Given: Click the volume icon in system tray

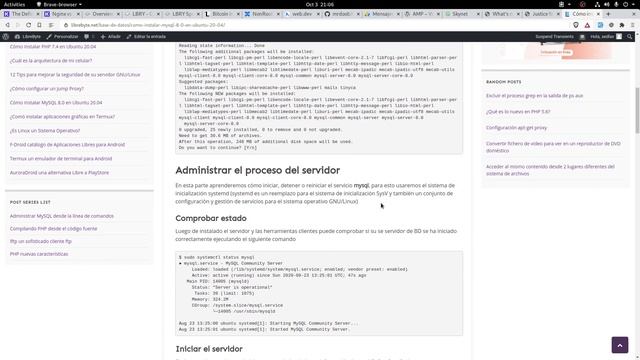Looking at the screenshot, I should [607, 4].
